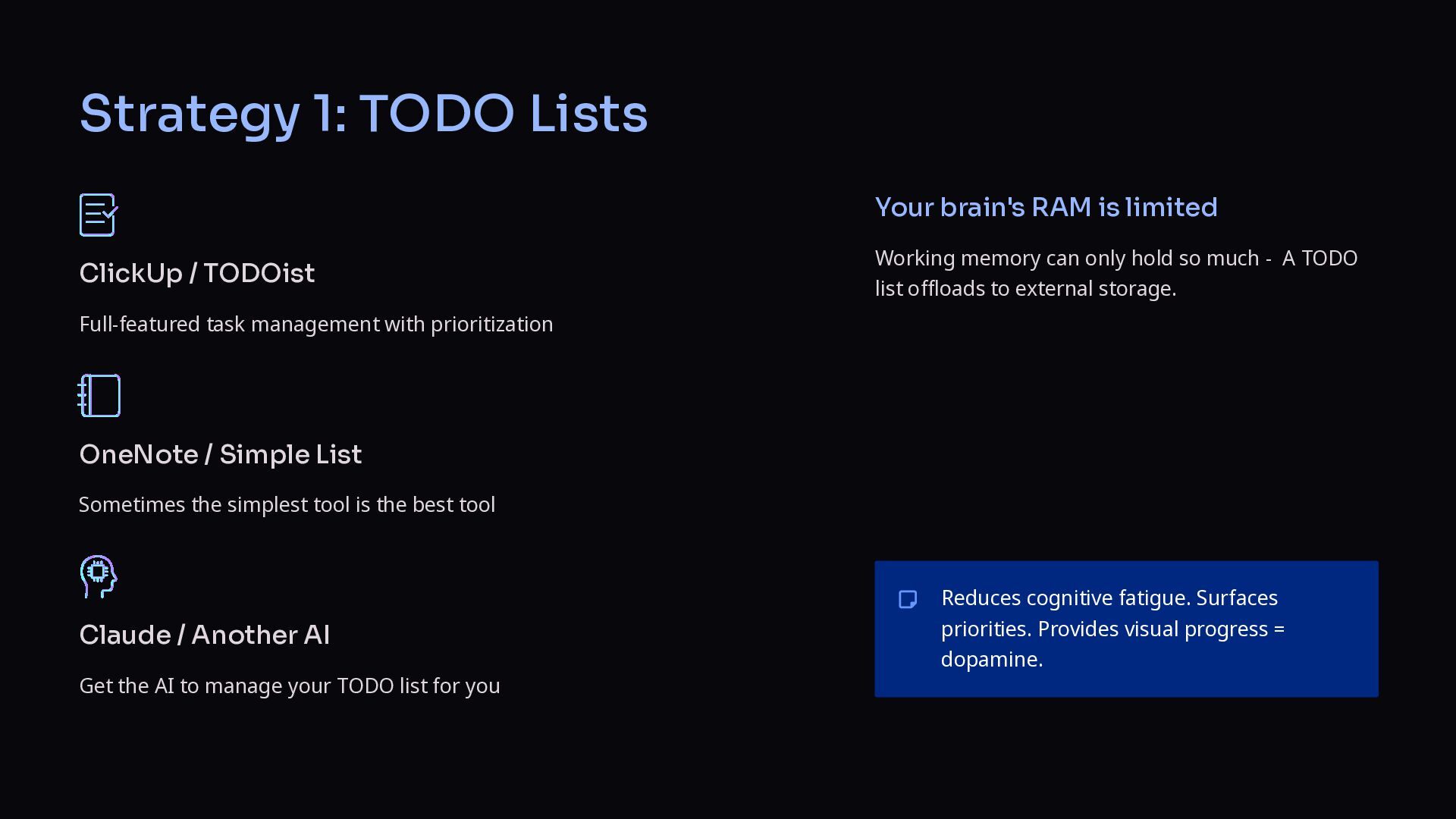This screenshot has width=1456, height=819.
Task: Select text Full-featured task management with prioritization
Action: click(x=315, y=324)
